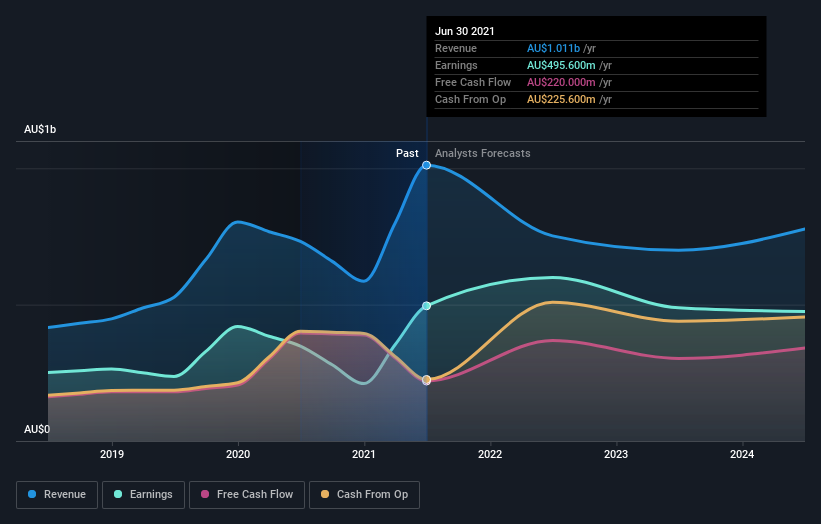Image resolution: width=821 pixels, height=524 pixels.
Task: Toggle the Cash From Op legend series
Action: coord(364,495)
